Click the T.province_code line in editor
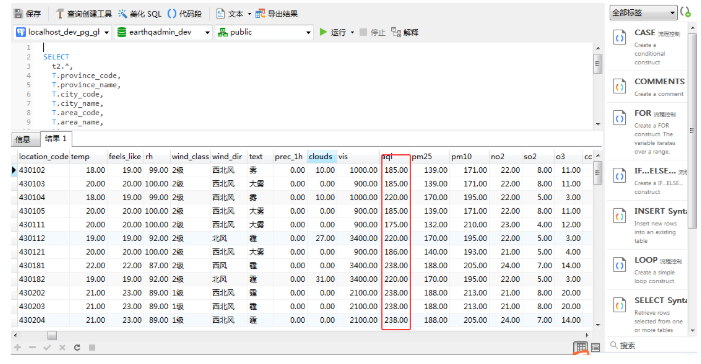This screenshot has height=364, width=701. tap(86, 76)
